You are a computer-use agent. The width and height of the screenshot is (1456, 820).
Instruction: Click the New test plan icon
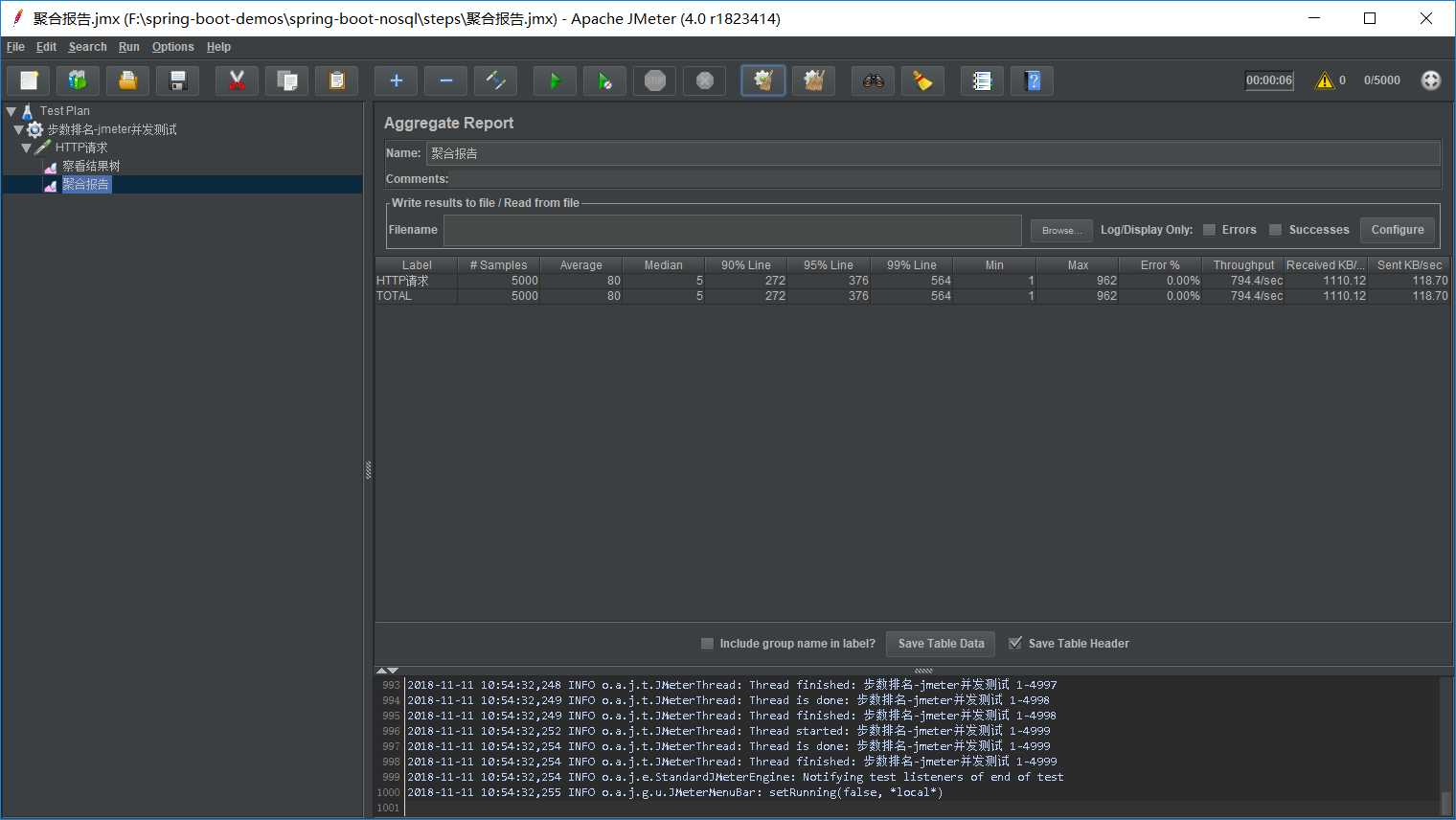pyautogui.click(x=29, y=80)
